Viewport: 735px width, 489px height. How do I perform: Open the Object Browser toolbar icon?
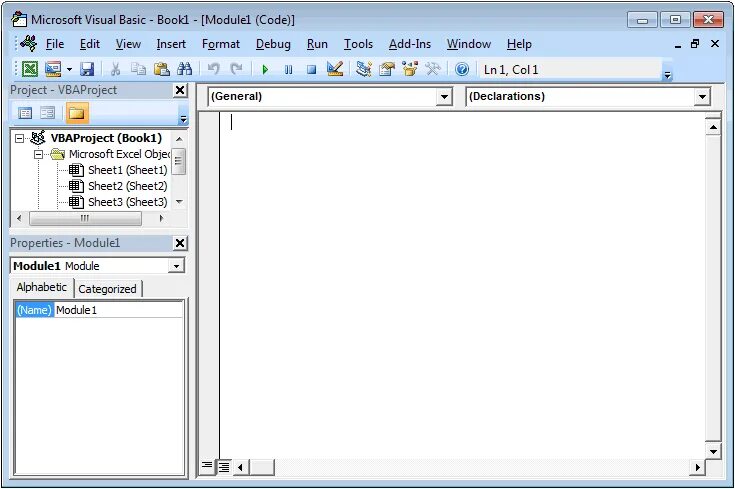click(410, 69)
